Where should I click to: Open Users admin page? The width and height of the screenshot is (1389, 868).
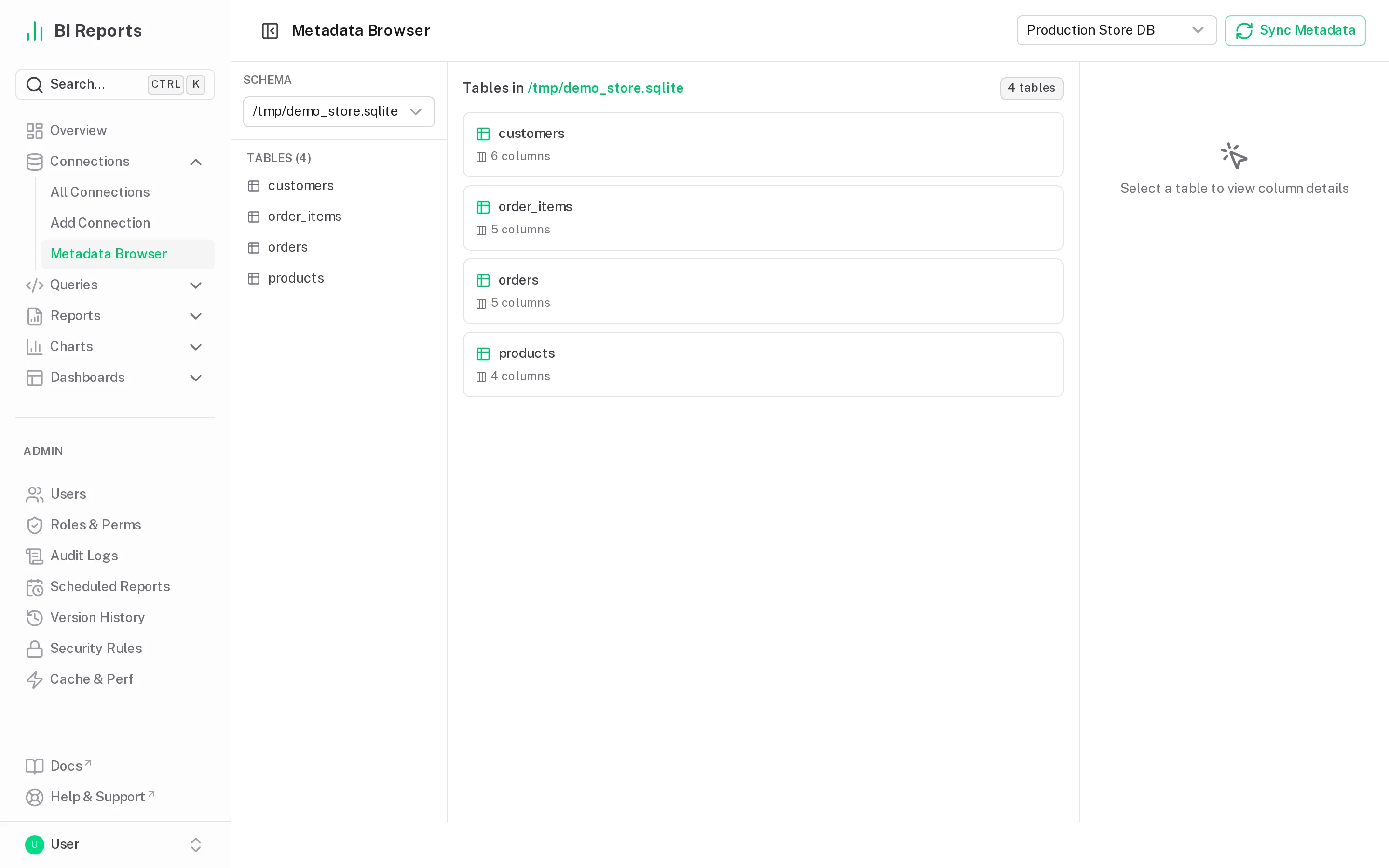(115, 494)
